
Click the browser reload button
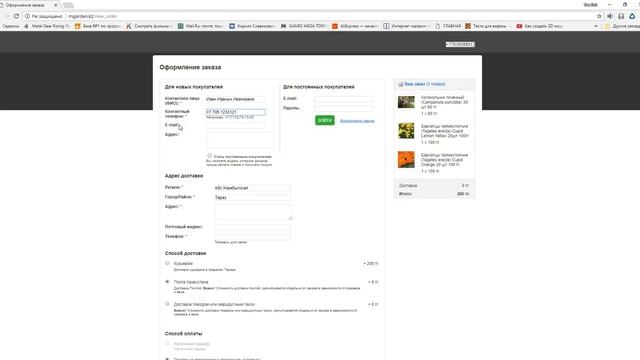click(16, 16)
